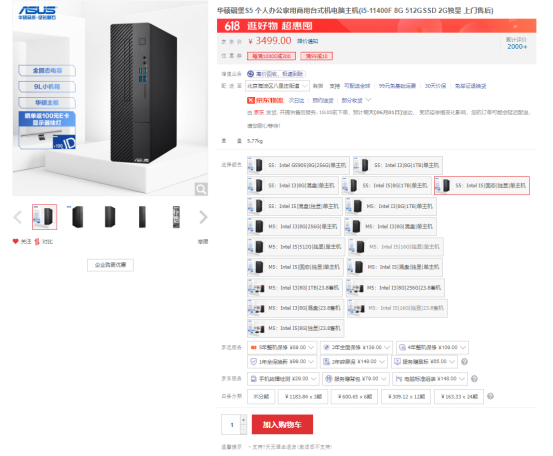
Task: Click the enterprise purchase discount button
Action: click(110, 265)
